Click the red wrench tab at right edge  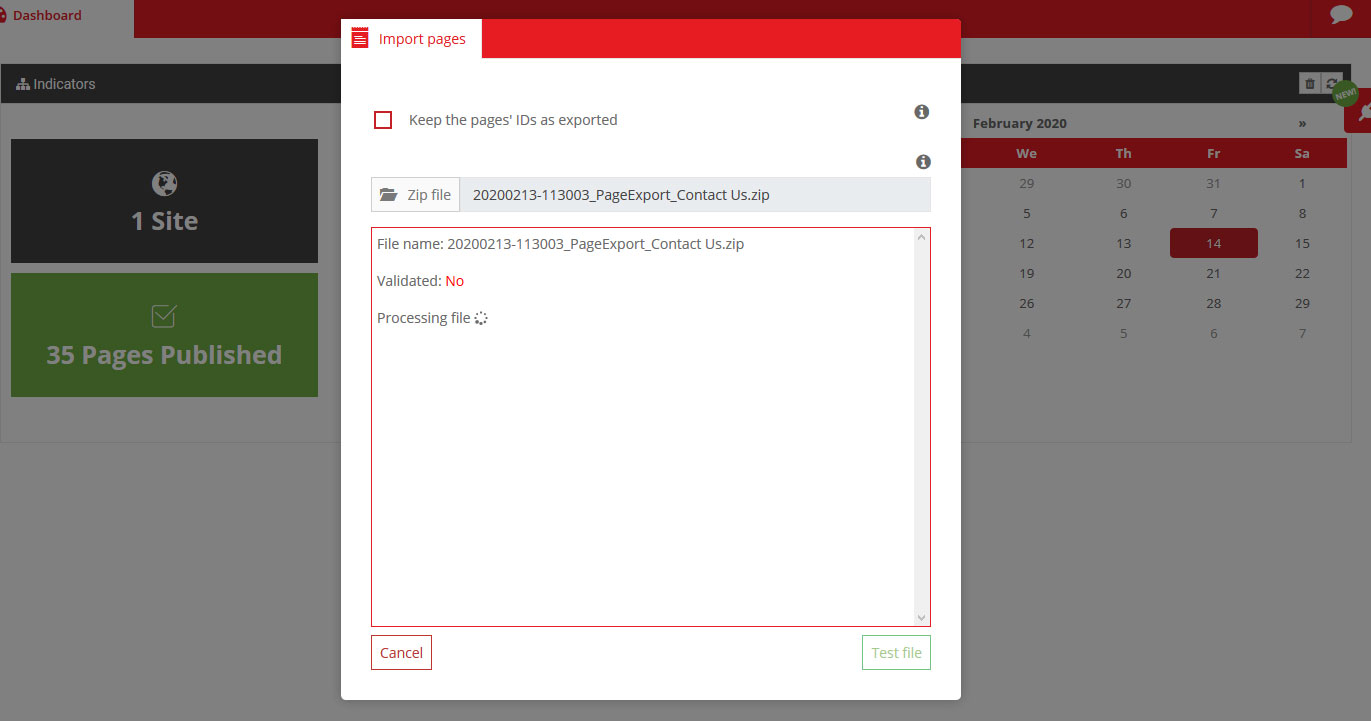1361,112
